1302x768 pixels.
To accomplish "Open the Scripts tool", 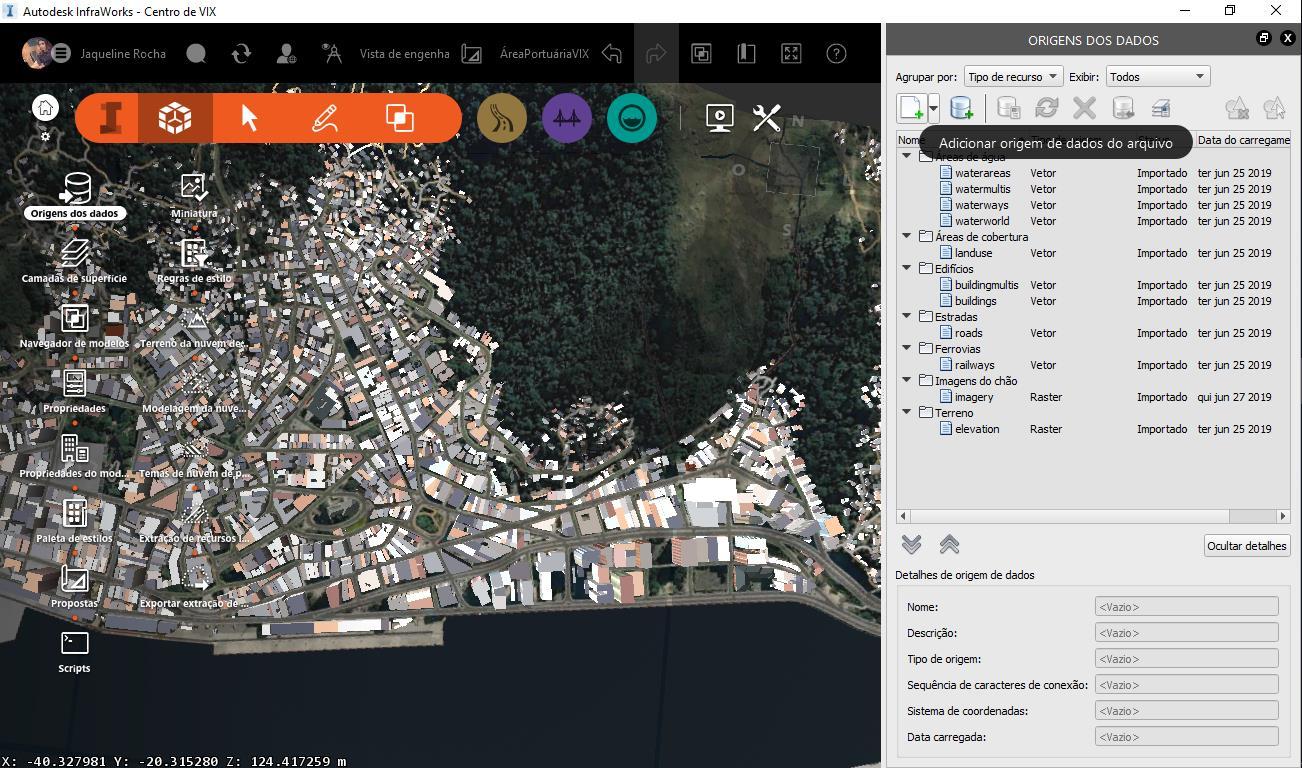I will [x=75, y=642].
